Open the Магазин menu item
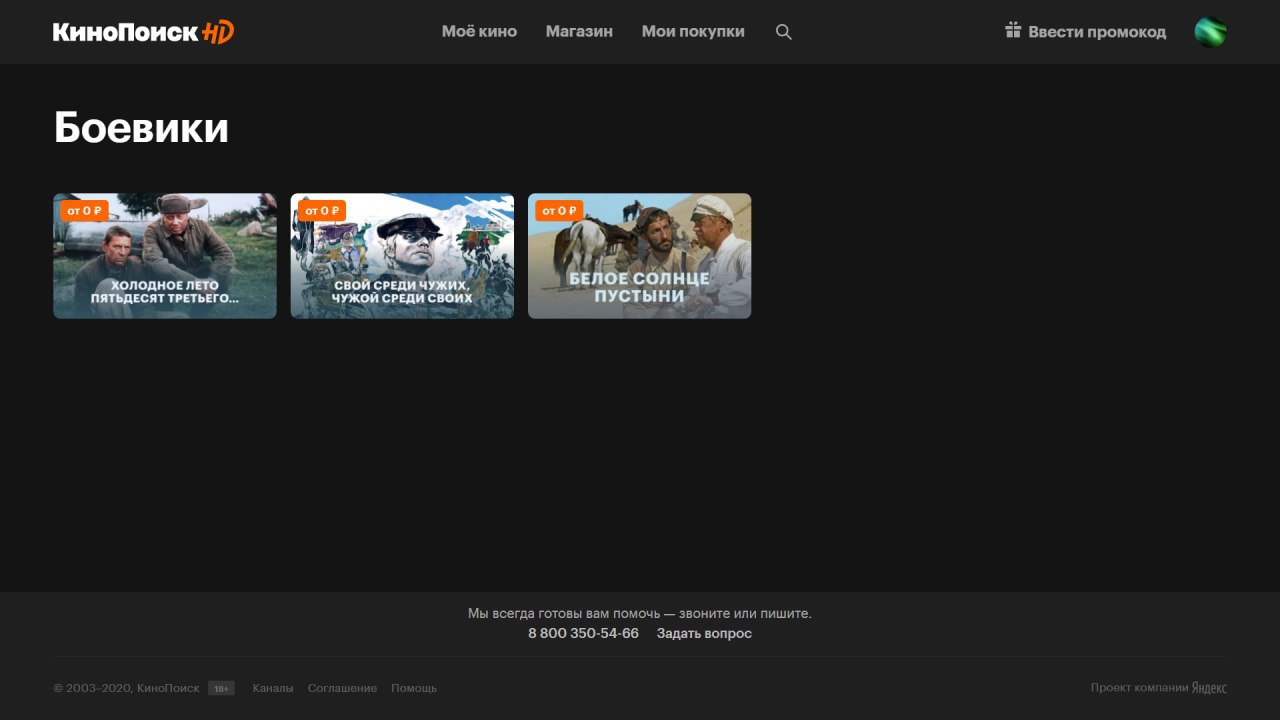The height and width of the screenshot is (720, 1280). (x=579, y=32)
